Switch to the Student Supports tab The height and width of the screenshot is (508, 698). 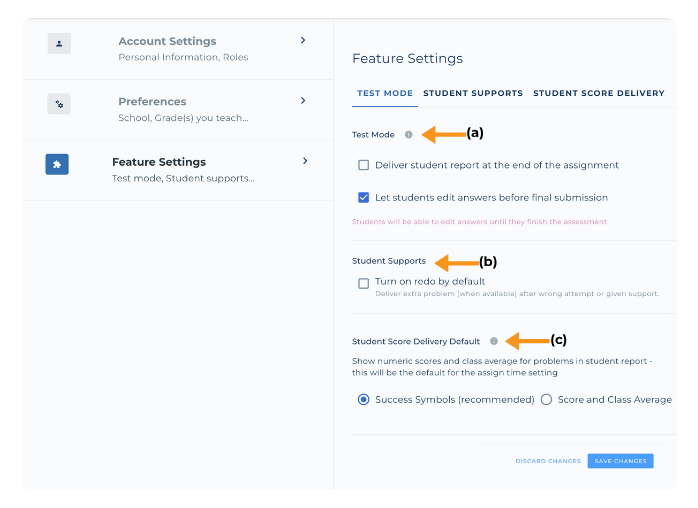click(472, 93)
